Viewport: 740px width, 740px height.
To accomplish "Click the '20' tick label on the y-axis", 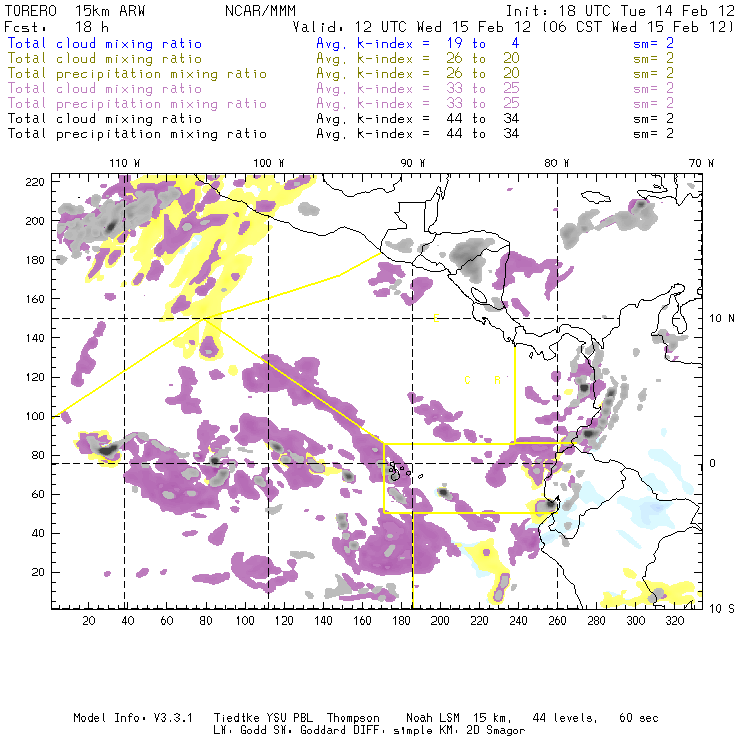I will [x=38, y=572].
